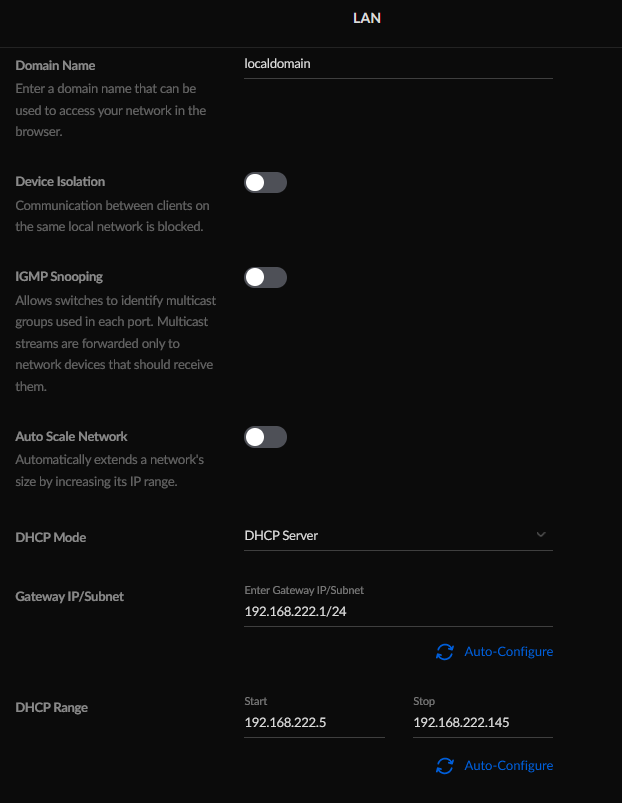
Task: Click the Gateway IP/Subnet label
Action: click(x=70, y=597)
